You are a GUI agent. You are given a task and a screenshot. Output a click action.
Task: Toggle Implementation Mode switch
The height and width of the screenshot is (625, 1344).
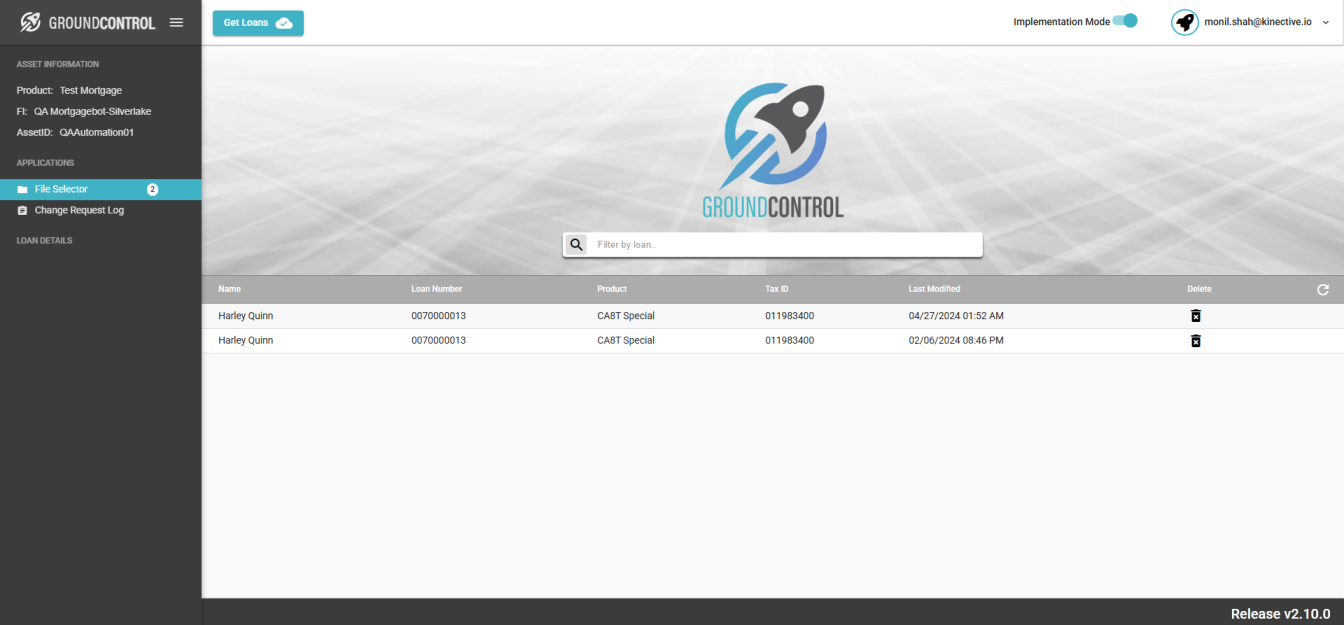(x=1125, y=20)
